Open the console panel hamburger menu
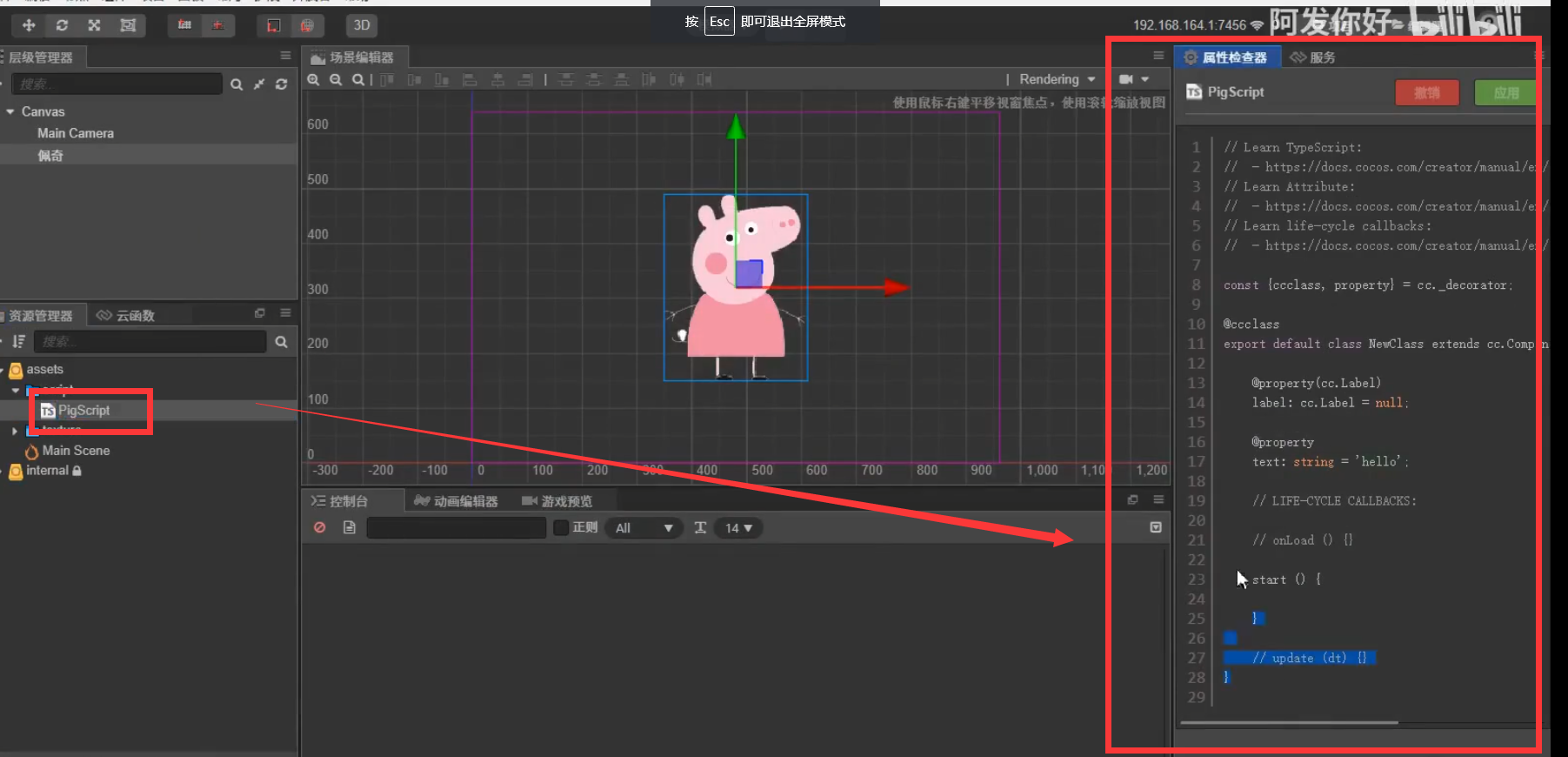This screenshot has height=757, width=1568. (1158, 499)
